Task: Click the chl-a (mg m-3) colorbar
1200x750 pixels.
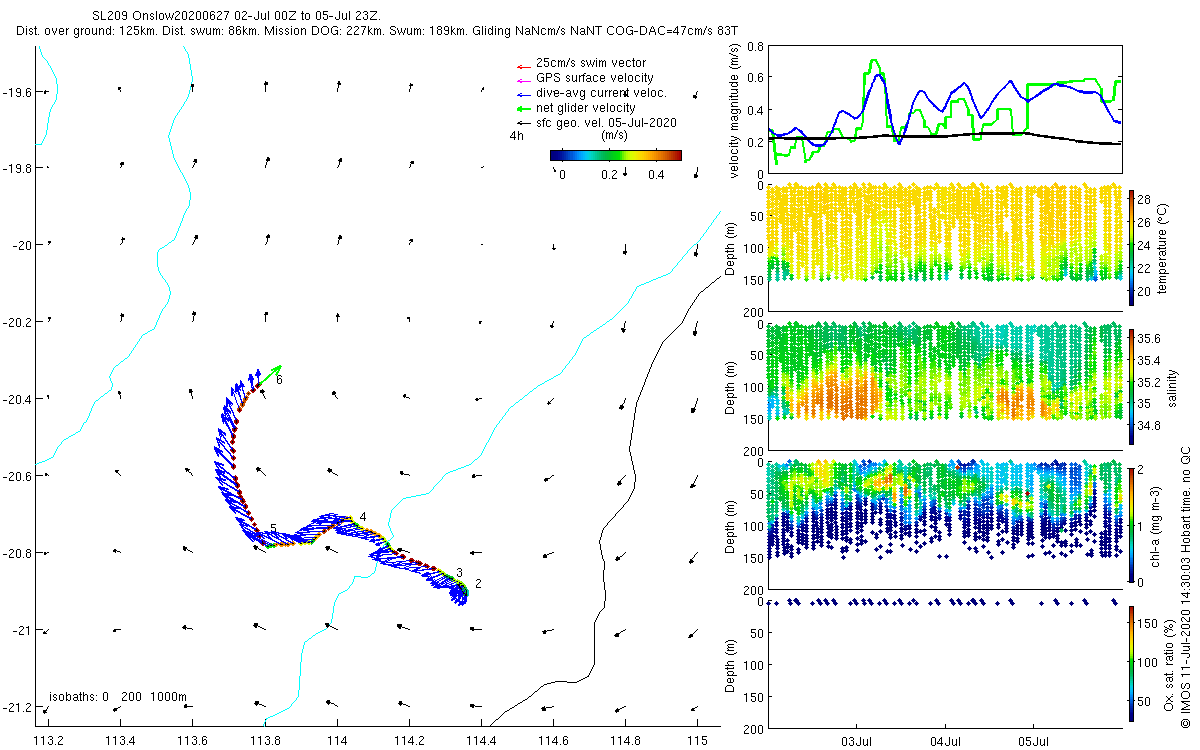Action: pos(1131,525)
